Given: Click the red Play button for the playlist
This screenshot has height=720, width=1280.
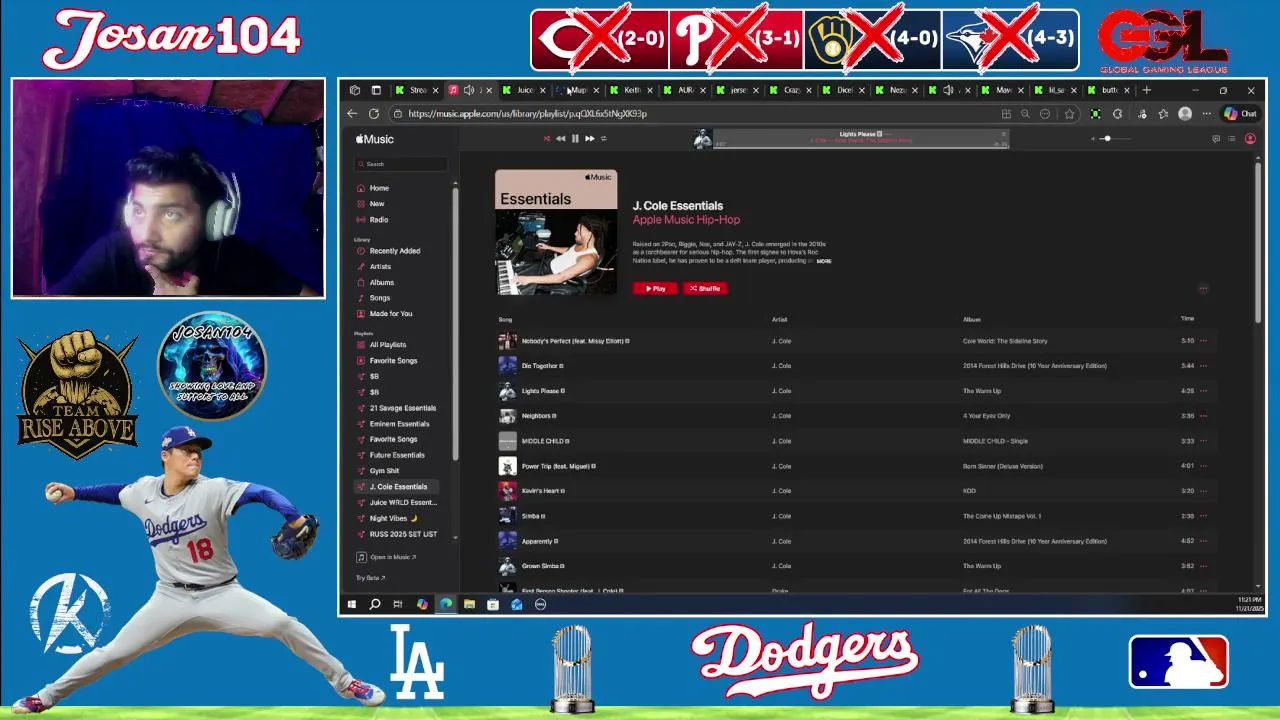Looking at the screenshot, I should [655, 288].
